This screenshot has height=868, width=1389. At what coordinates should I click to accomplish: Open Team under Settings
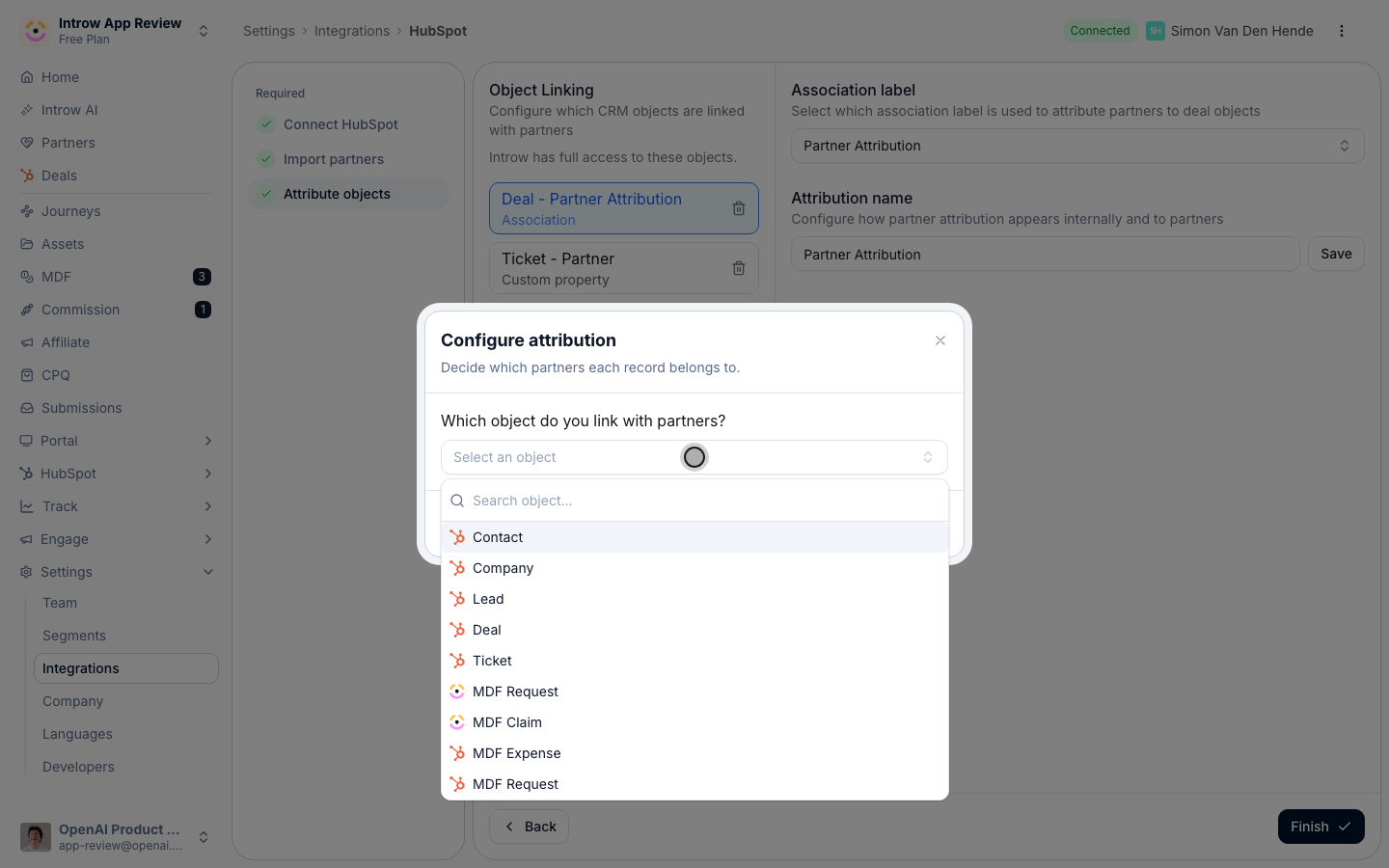(x=126, y=603)
